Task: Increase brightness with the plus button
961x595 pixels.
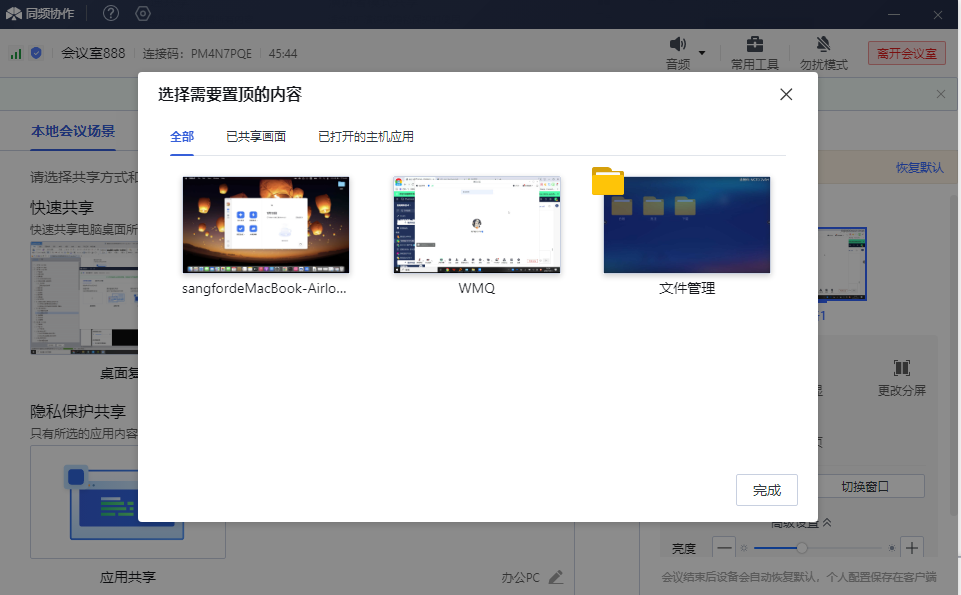Action: tap(911, 548)
